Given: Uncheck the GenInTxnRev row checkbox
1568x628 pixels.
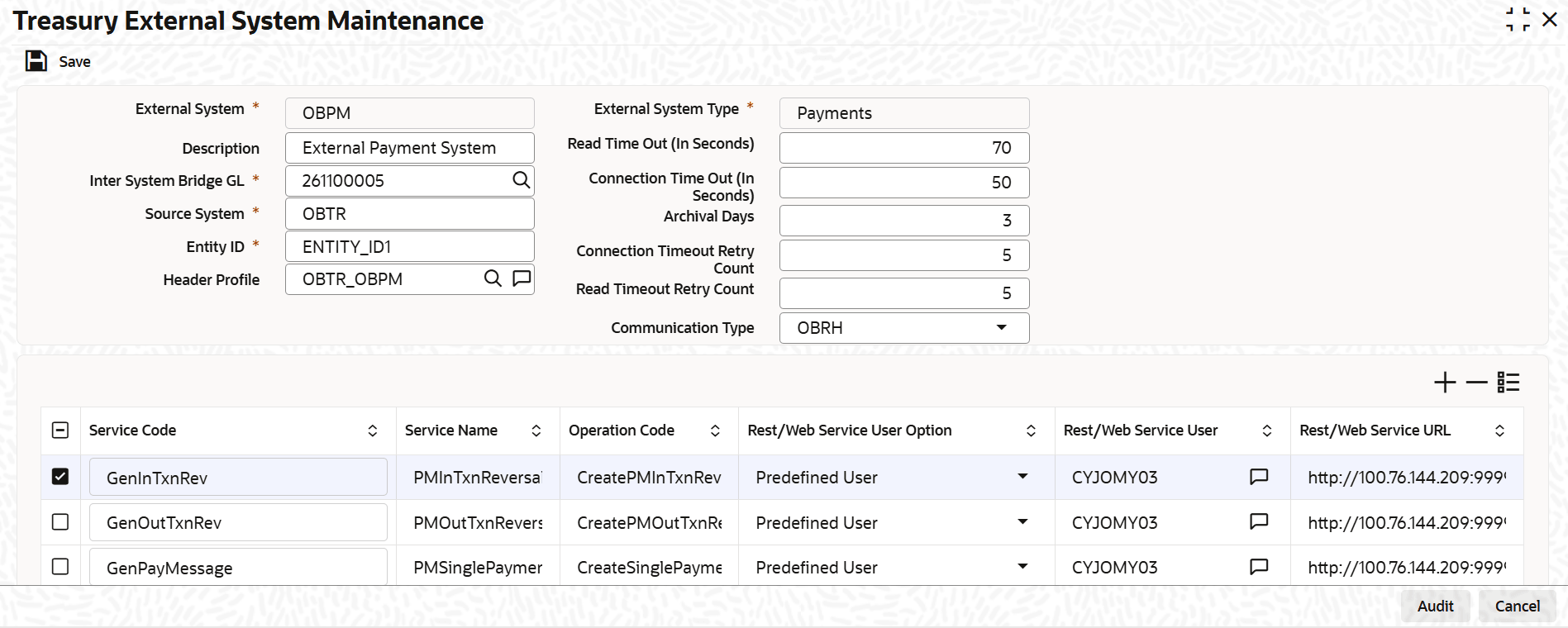Looking at the screenshot, I should pyautogui.click(x=60, y=477).
